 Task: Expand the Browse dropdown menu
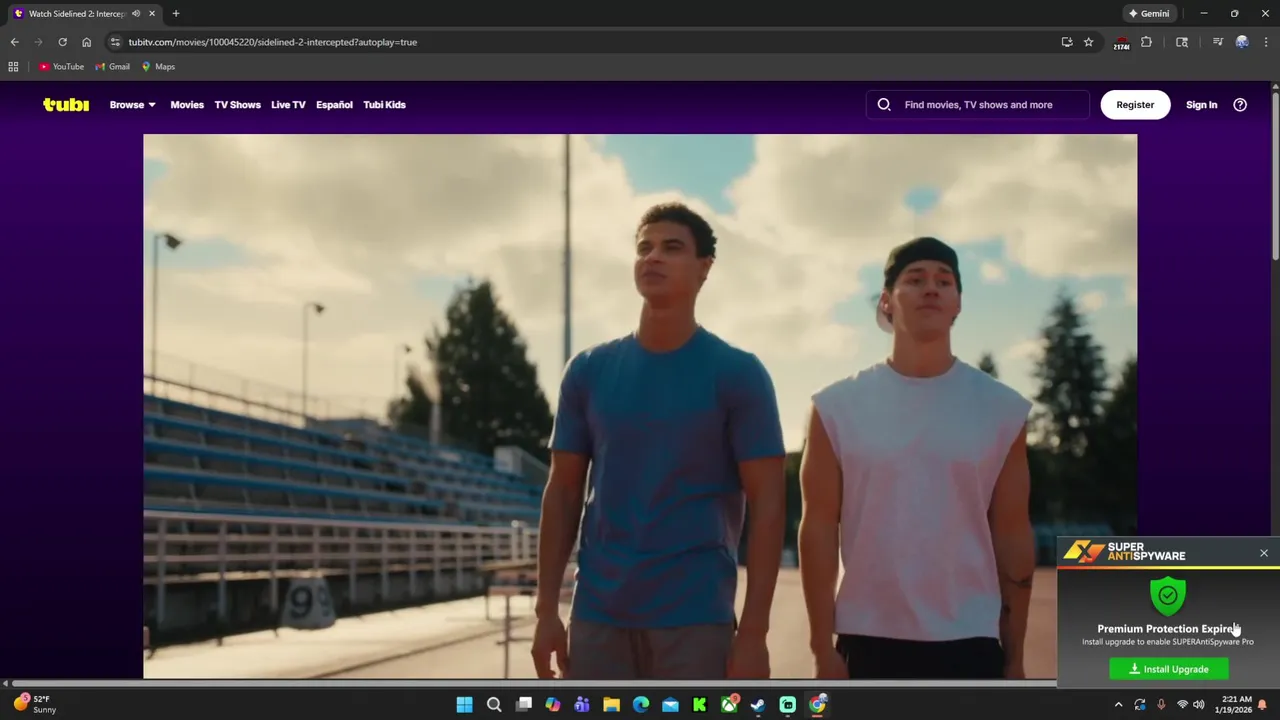coord(132,104)
